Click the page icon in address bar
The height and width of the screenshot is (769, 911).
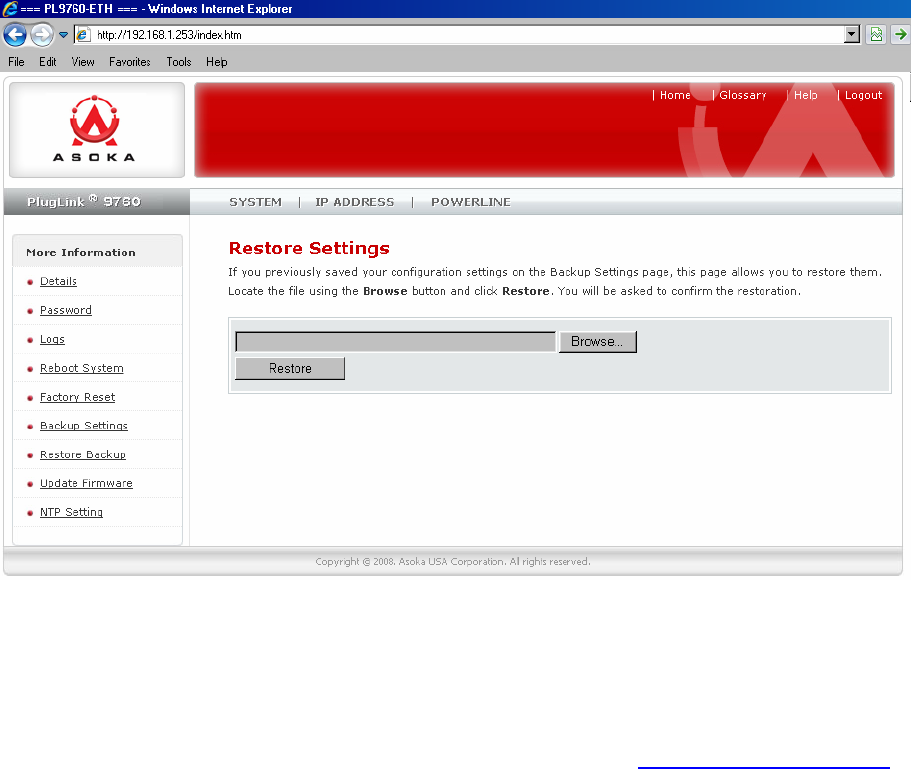click(x=83, y=35)
